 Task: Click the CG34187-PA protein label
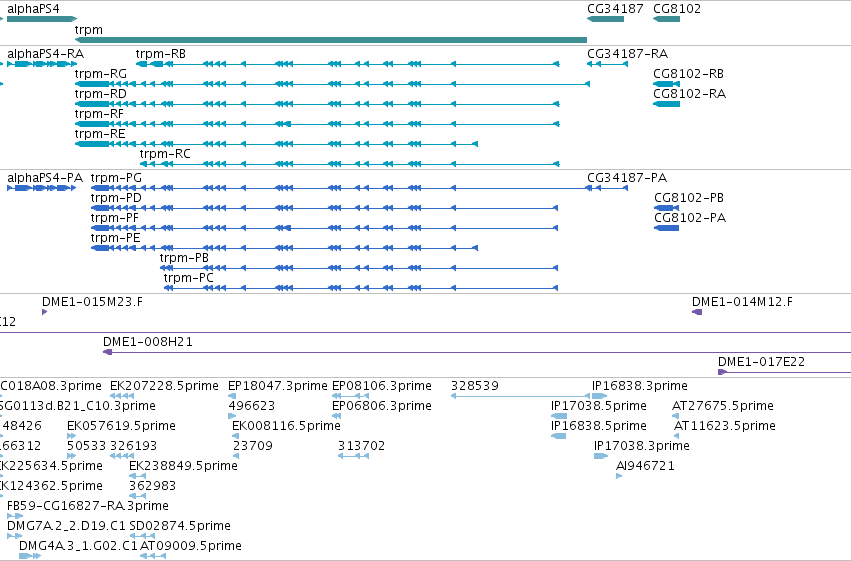tap(627, 178)
